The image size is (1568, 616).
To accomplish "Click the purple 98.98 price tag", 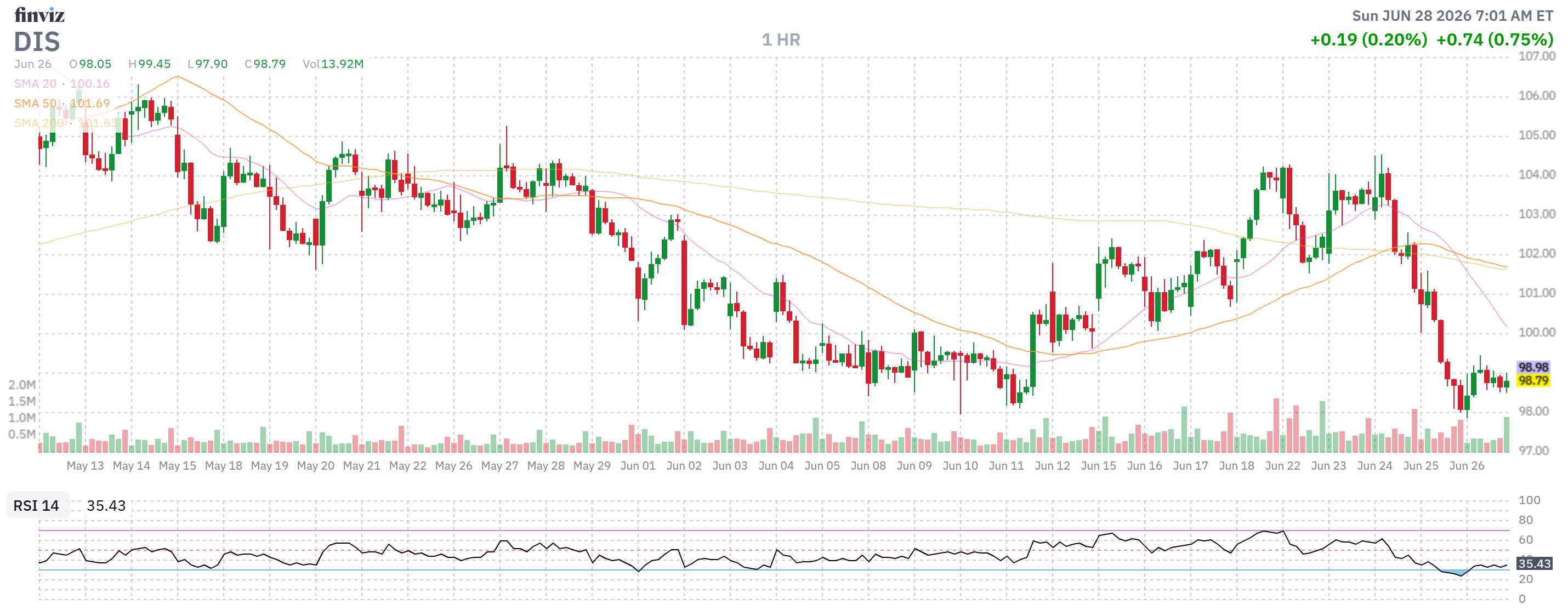I will [x=1533, y=368].
